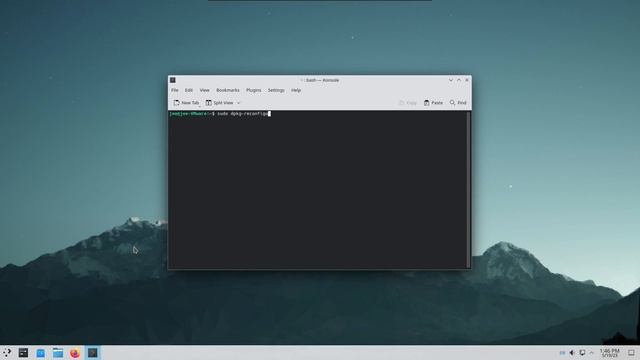Open the clock and date in panel
This screenshot has height=360, width=640.
pyautogui.click(x=609, y=353)
